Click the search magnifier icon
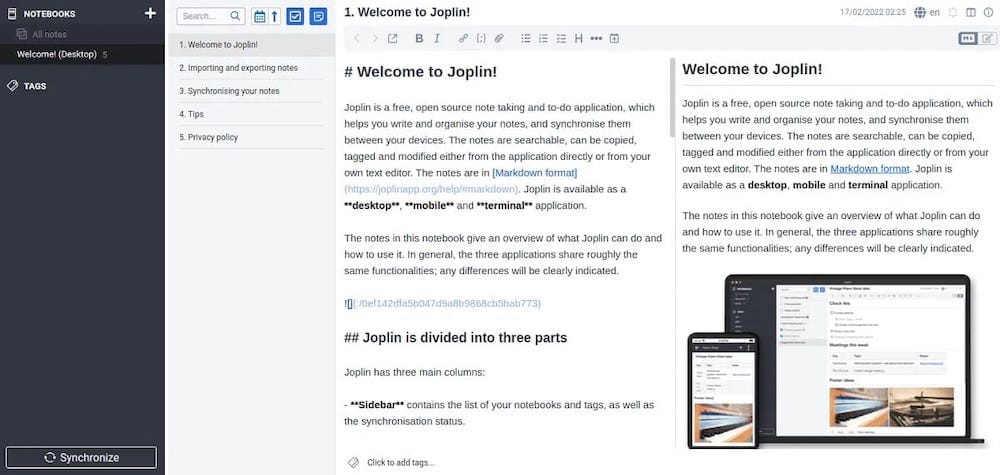The image size is (1000, 475). pyautogui.click(x=235, y=16)
